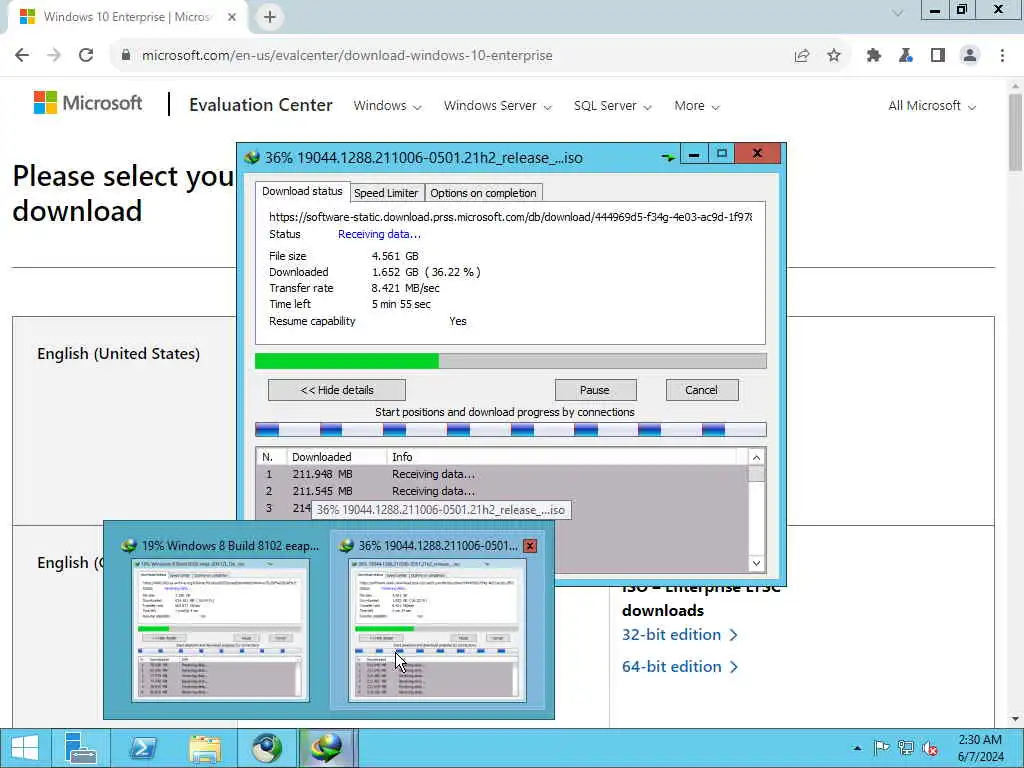This screenshot has height=768, width=1024.
Task: Switch to the Chromium browser taskbar icon
Action: tap(267, 748)
